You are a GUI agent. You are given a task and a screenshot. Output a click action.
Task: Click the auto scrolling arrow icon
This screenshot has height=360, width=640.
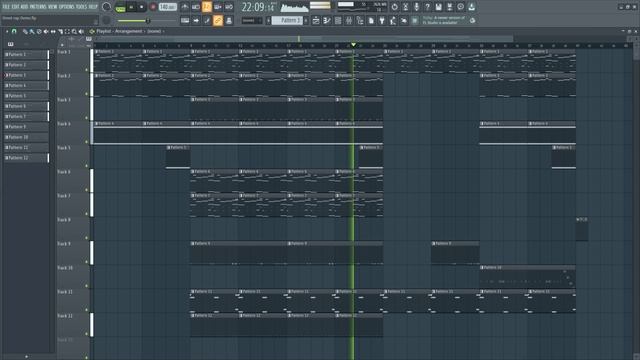(196, 20)
